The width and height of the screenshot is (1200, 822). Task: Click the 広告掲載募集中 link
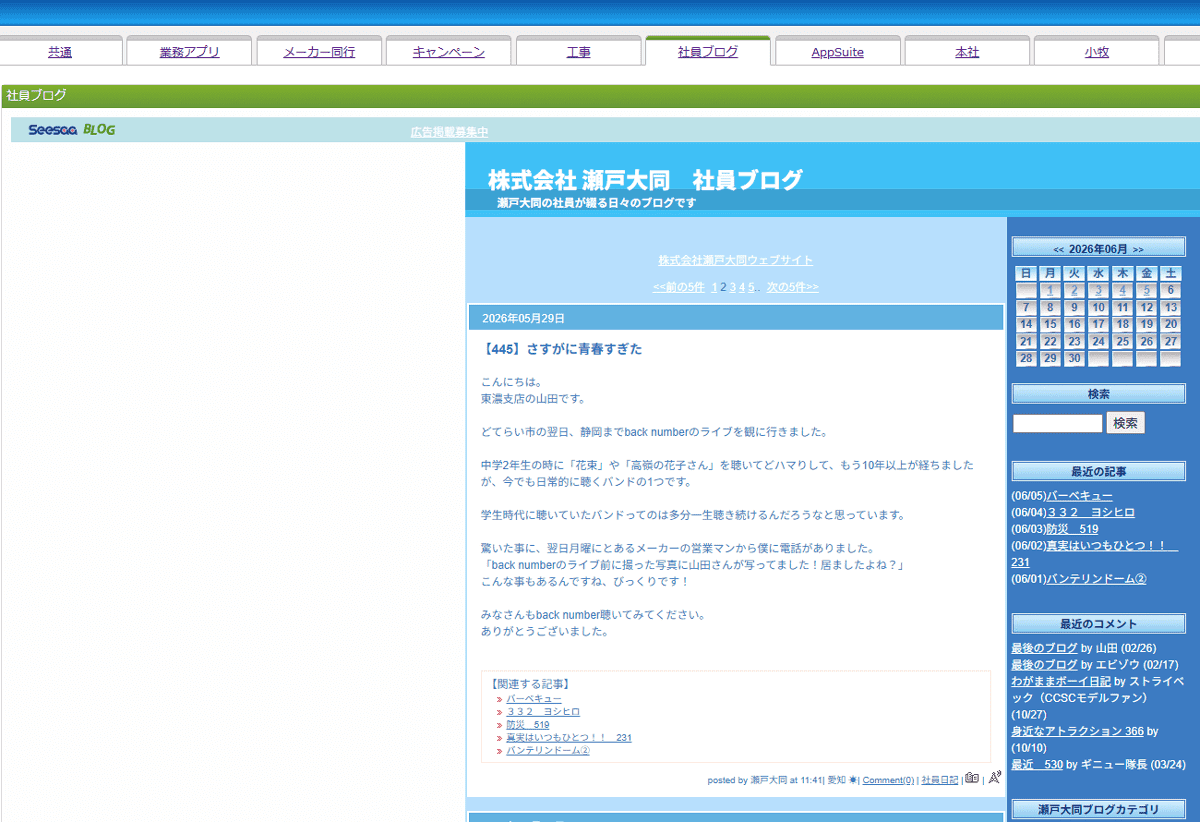[449, 132]
